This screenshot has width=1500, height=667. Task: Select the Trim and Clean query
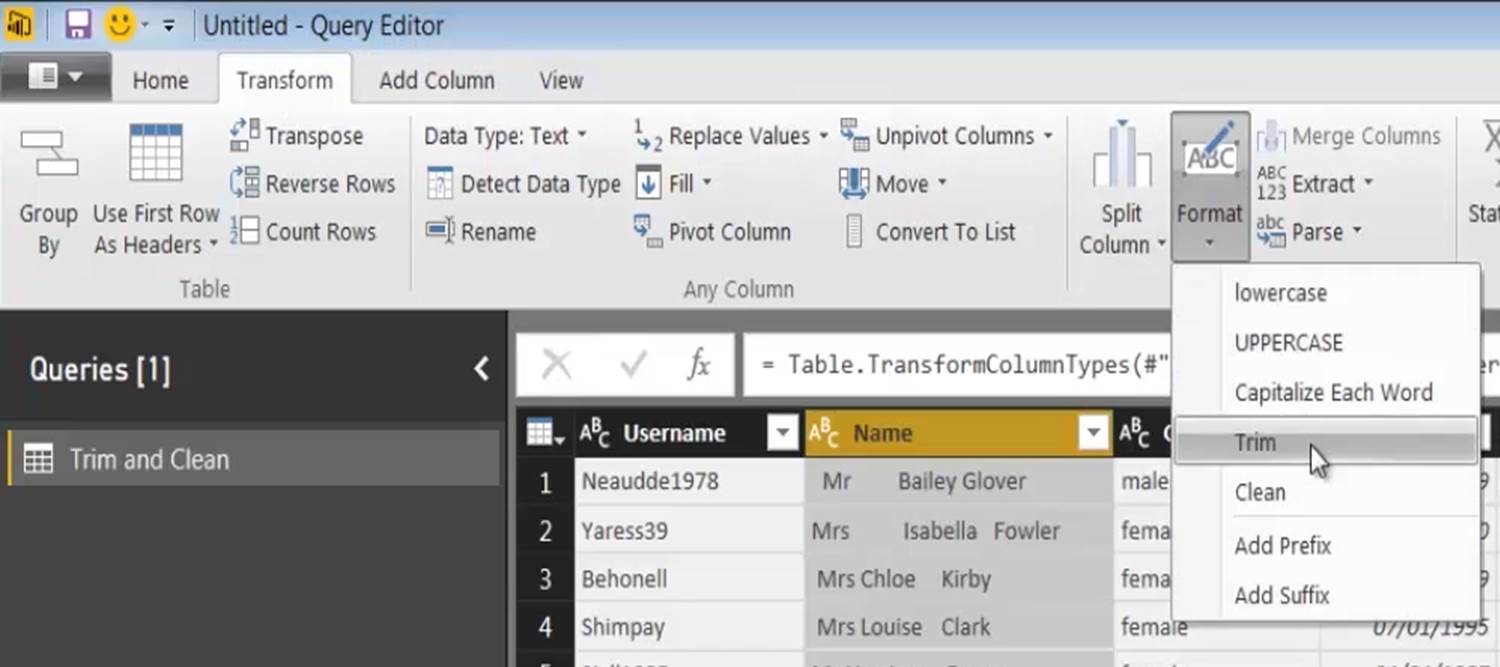click(149, 460)
